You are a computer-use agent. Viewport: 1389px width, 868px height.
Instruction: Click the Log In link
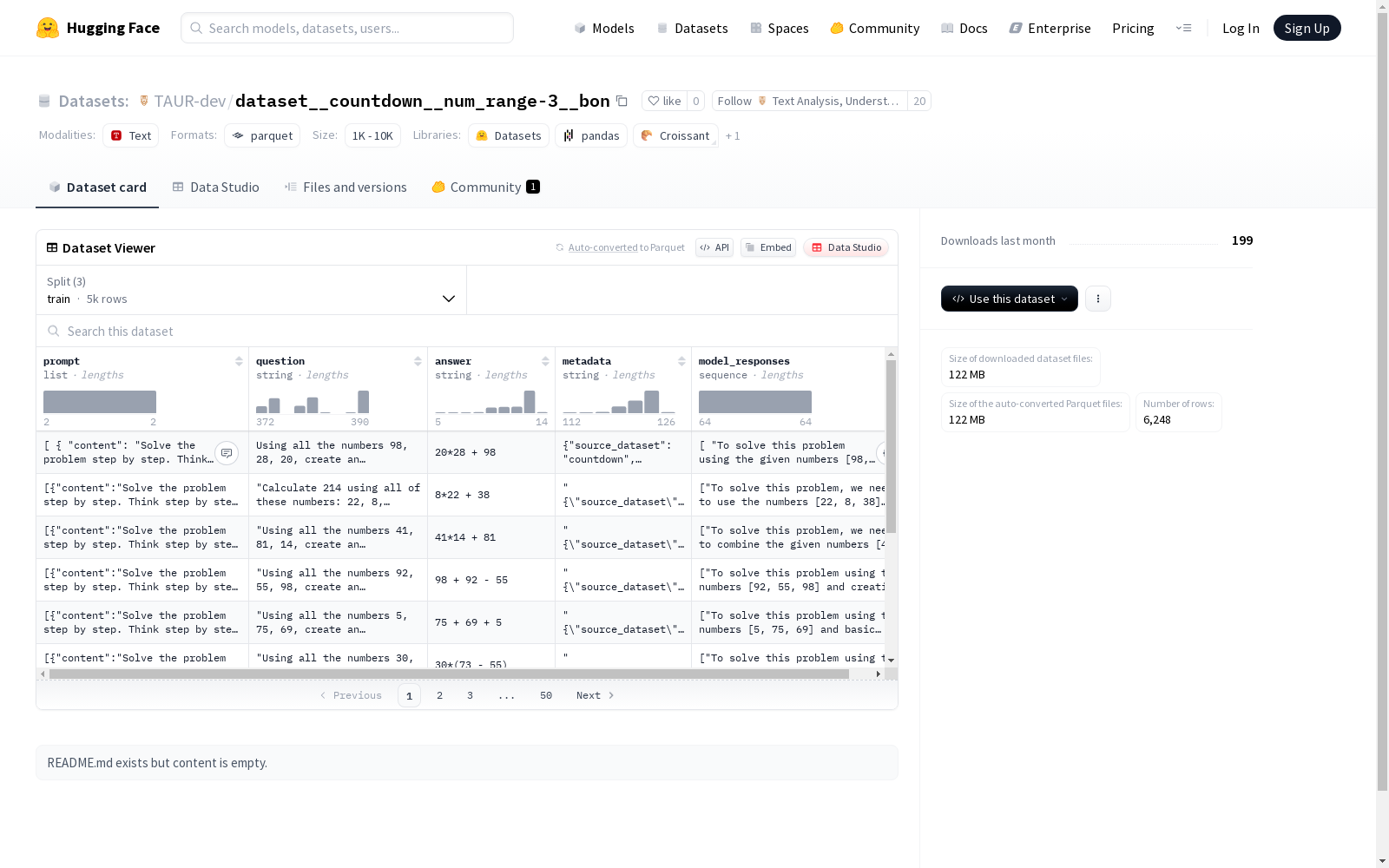pos(1241,28)
